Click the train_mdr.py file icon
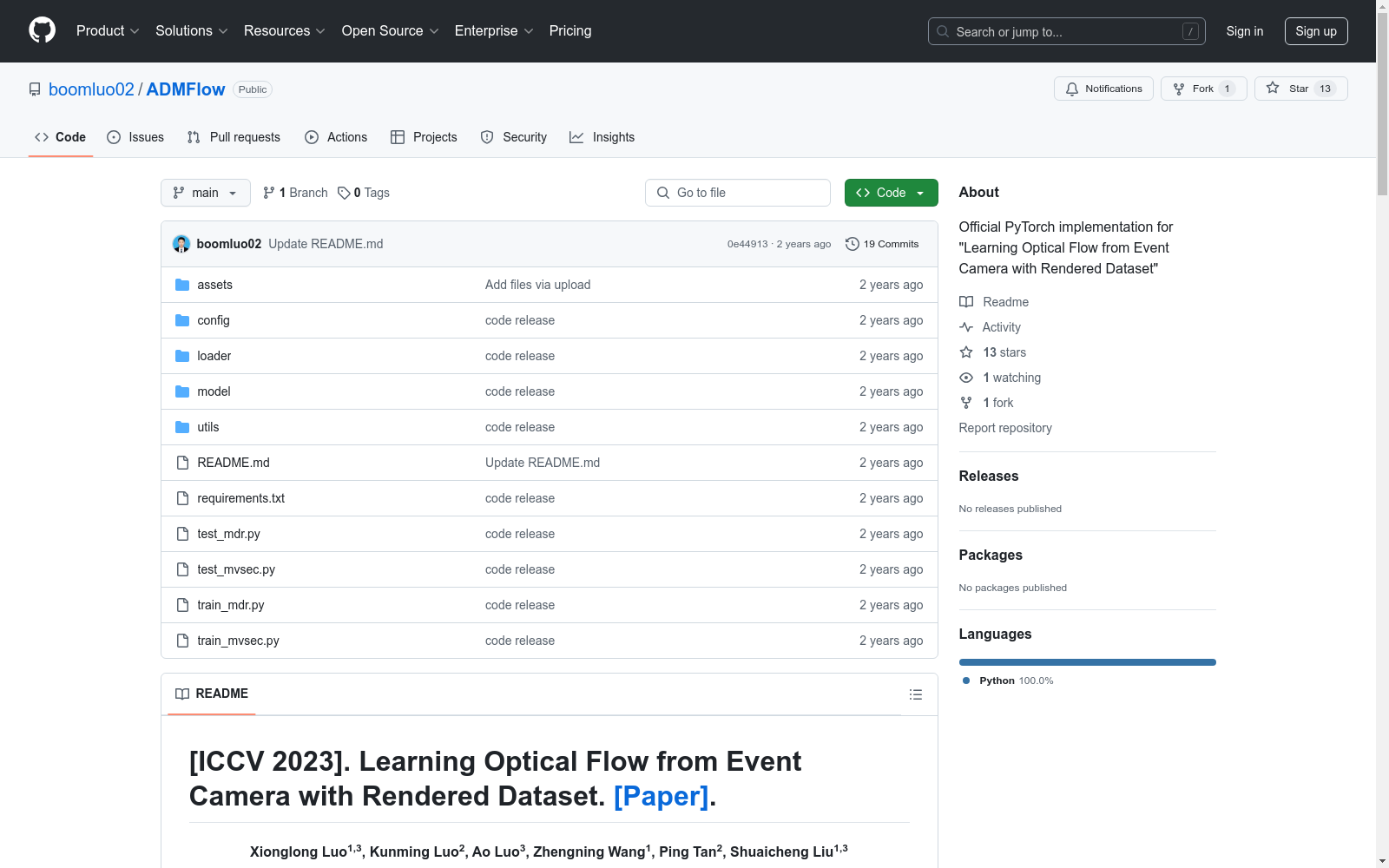This screenshot has width=1389, height=868. [182, 605]
